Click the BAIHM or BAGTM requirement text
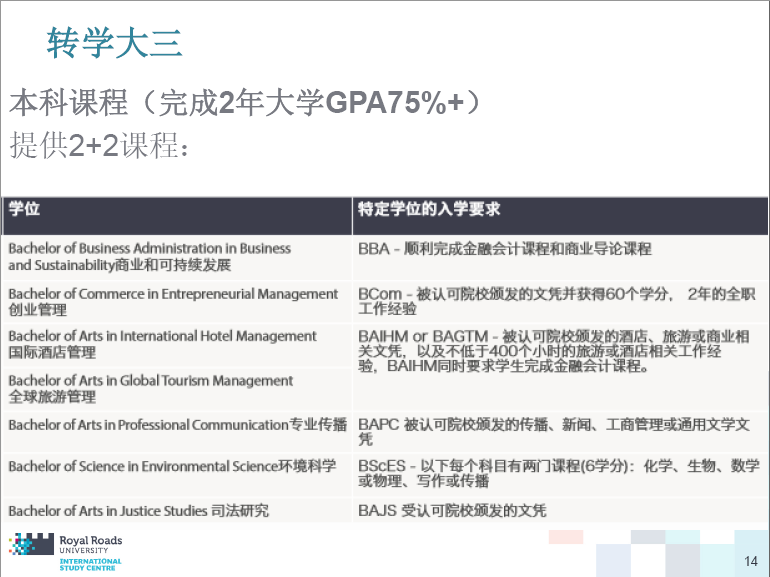770x577 pixels. pos(554,351)
